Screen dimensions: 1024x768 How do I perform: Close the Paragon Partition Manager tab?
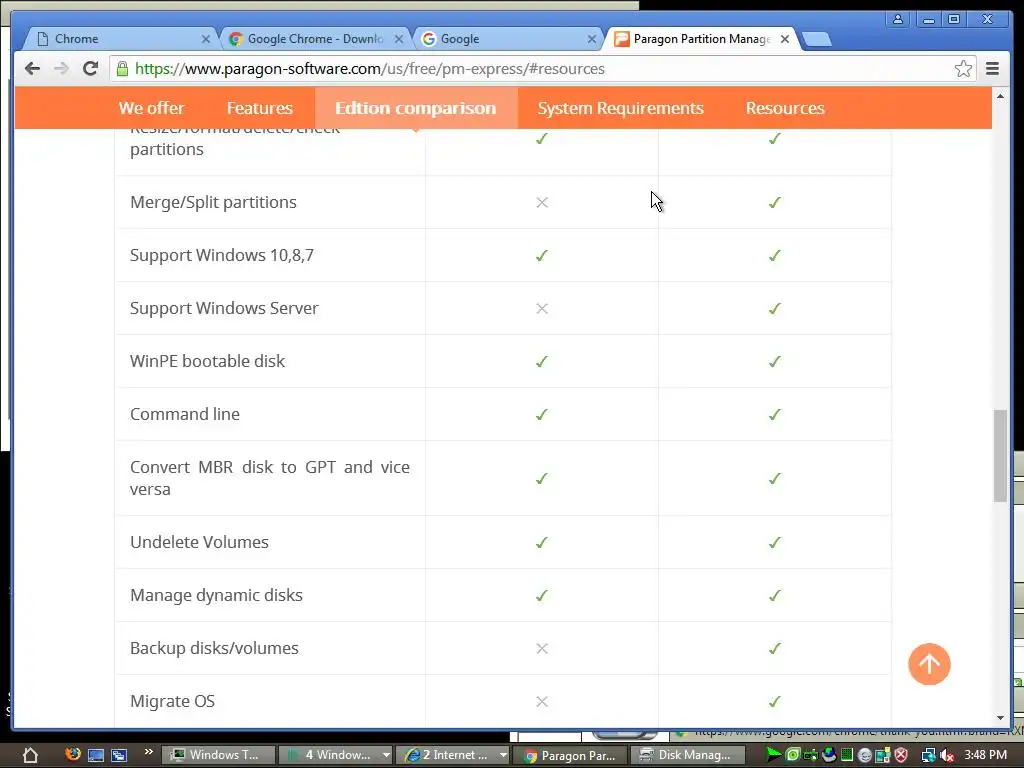click(785, 39)
